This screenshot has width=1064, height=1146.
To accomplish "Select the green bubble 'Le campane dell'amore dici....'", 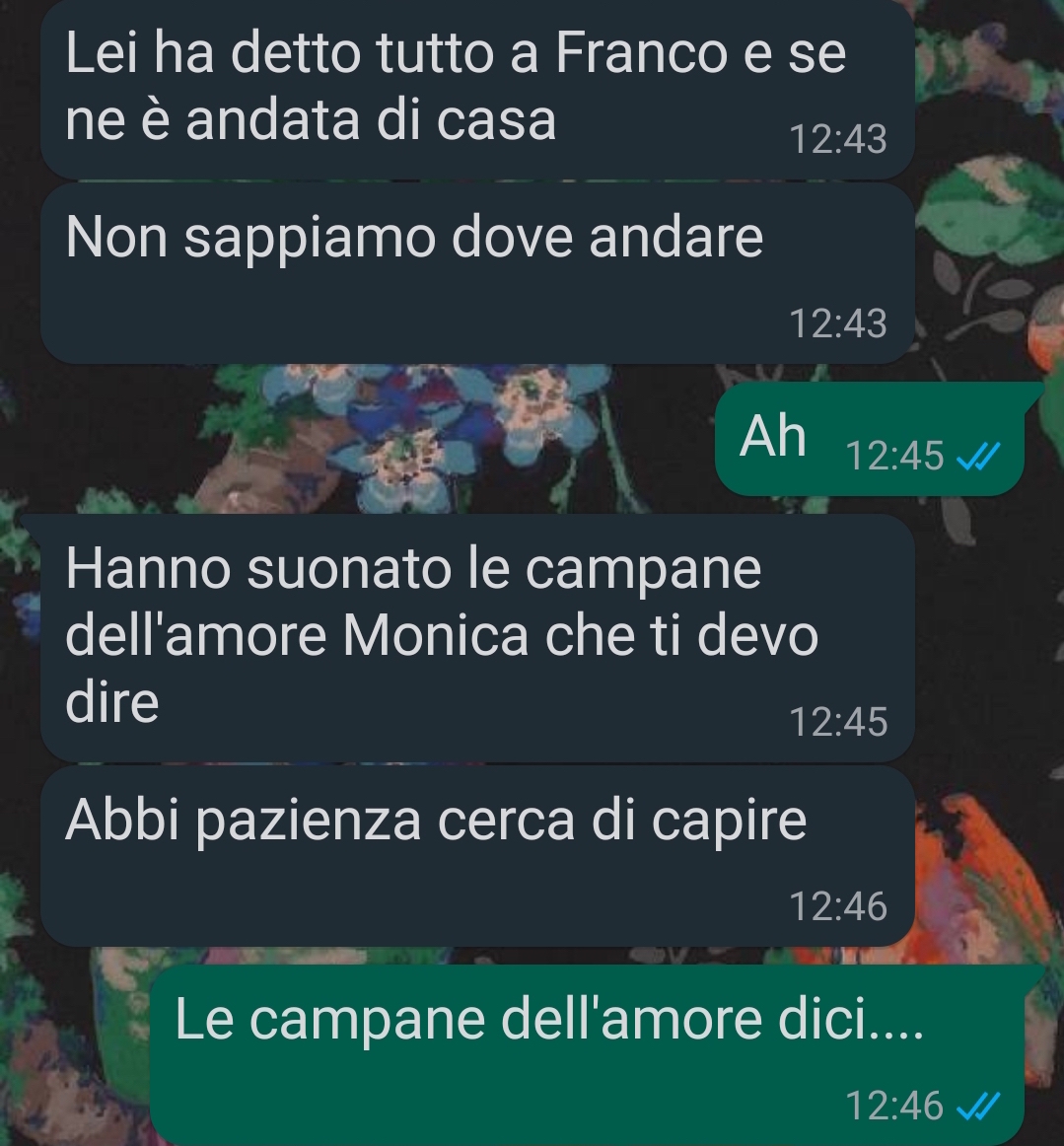I will [x=596, y=1054].
